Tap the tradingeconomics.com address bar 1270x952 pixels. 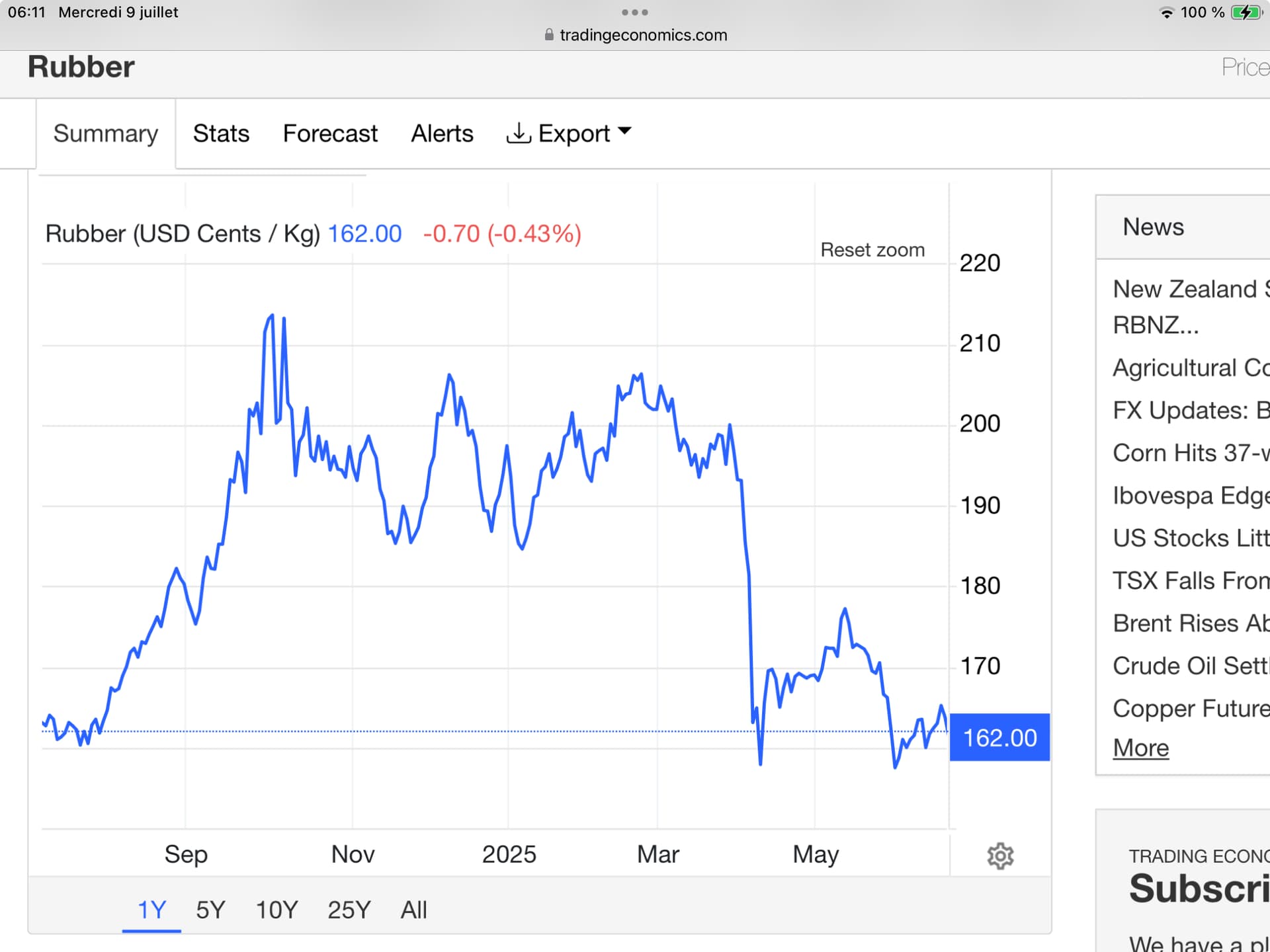(643, 35)
